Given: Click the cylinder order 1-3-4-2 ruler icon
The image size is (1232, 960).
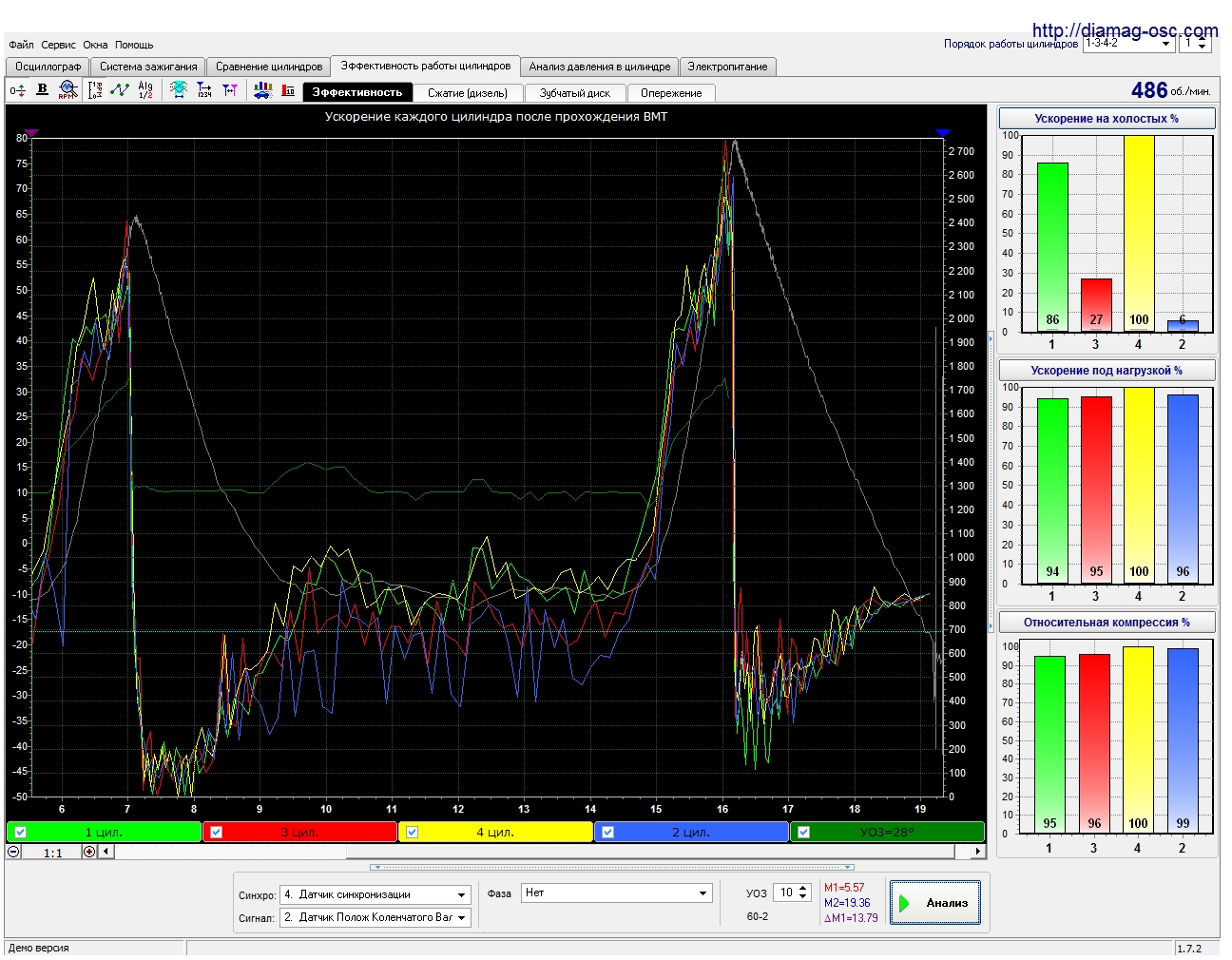Looking at the screenshot, I should 95,89.
